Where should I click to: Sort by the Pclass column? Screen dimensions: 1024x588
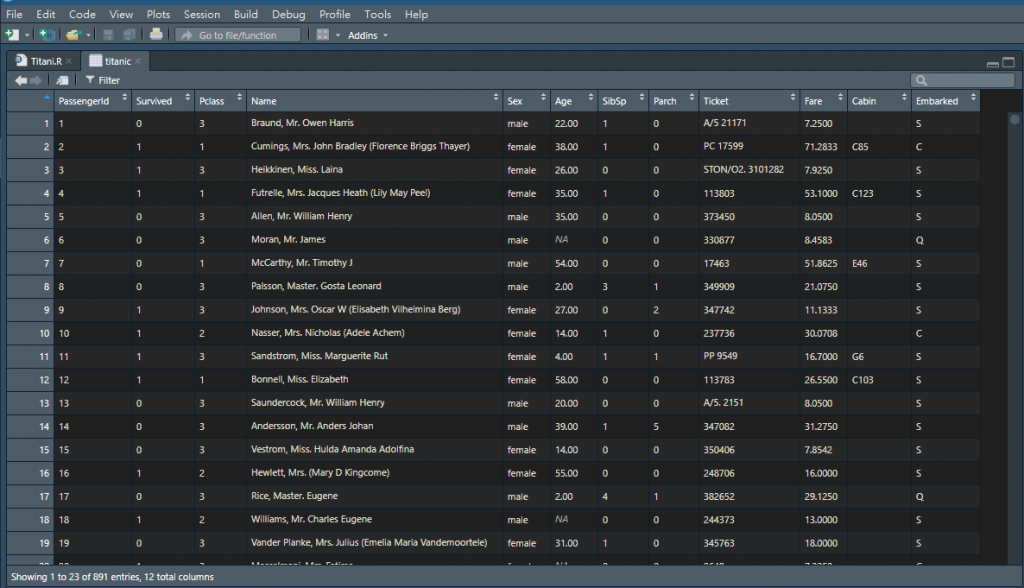[x=220, y=101]
